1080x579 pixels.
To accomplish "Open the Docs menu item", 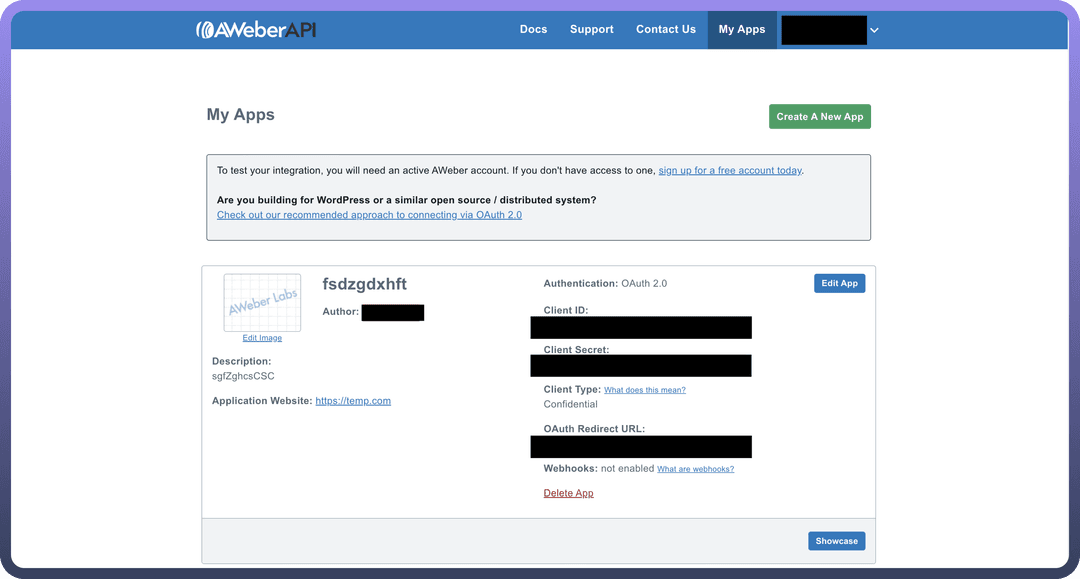I will tap(533, 30).
